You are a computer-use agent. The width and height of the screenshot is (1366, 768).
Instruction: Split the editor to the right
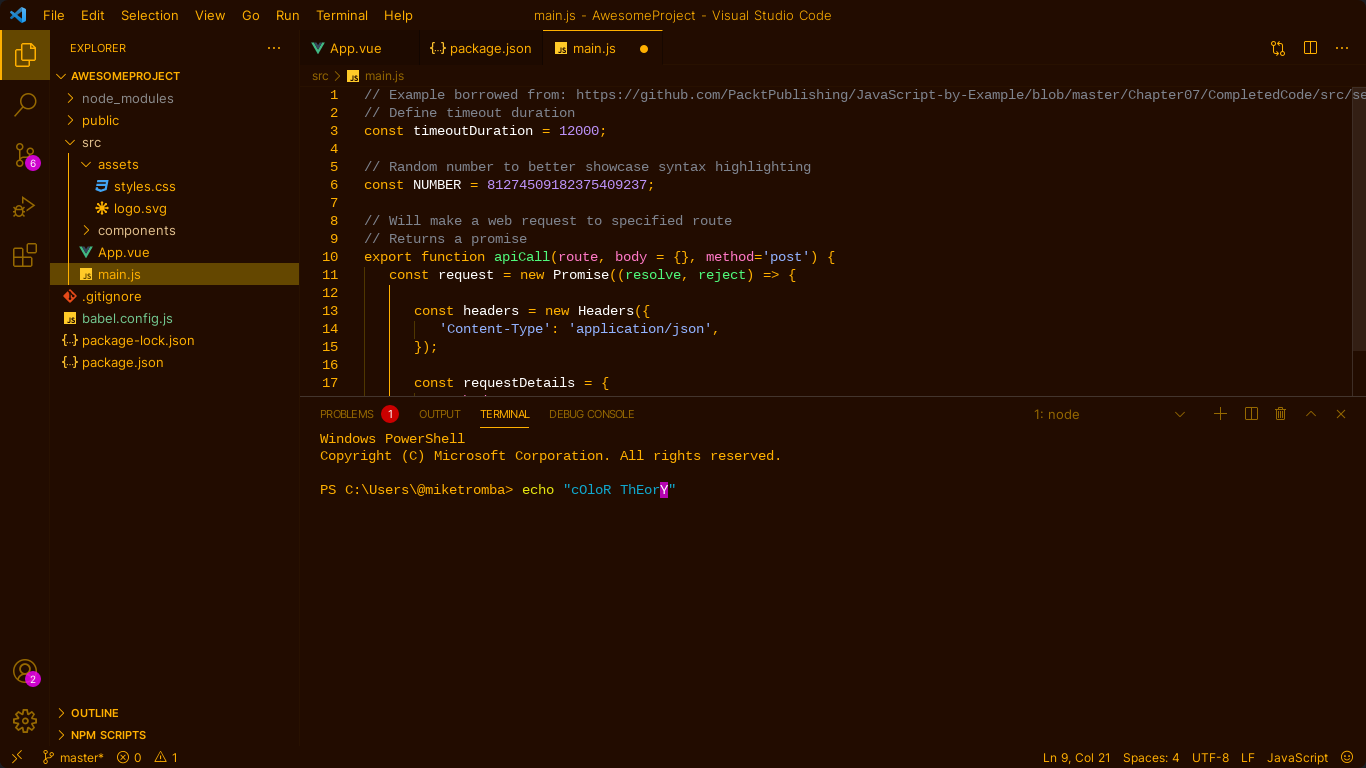[1310, 48]
